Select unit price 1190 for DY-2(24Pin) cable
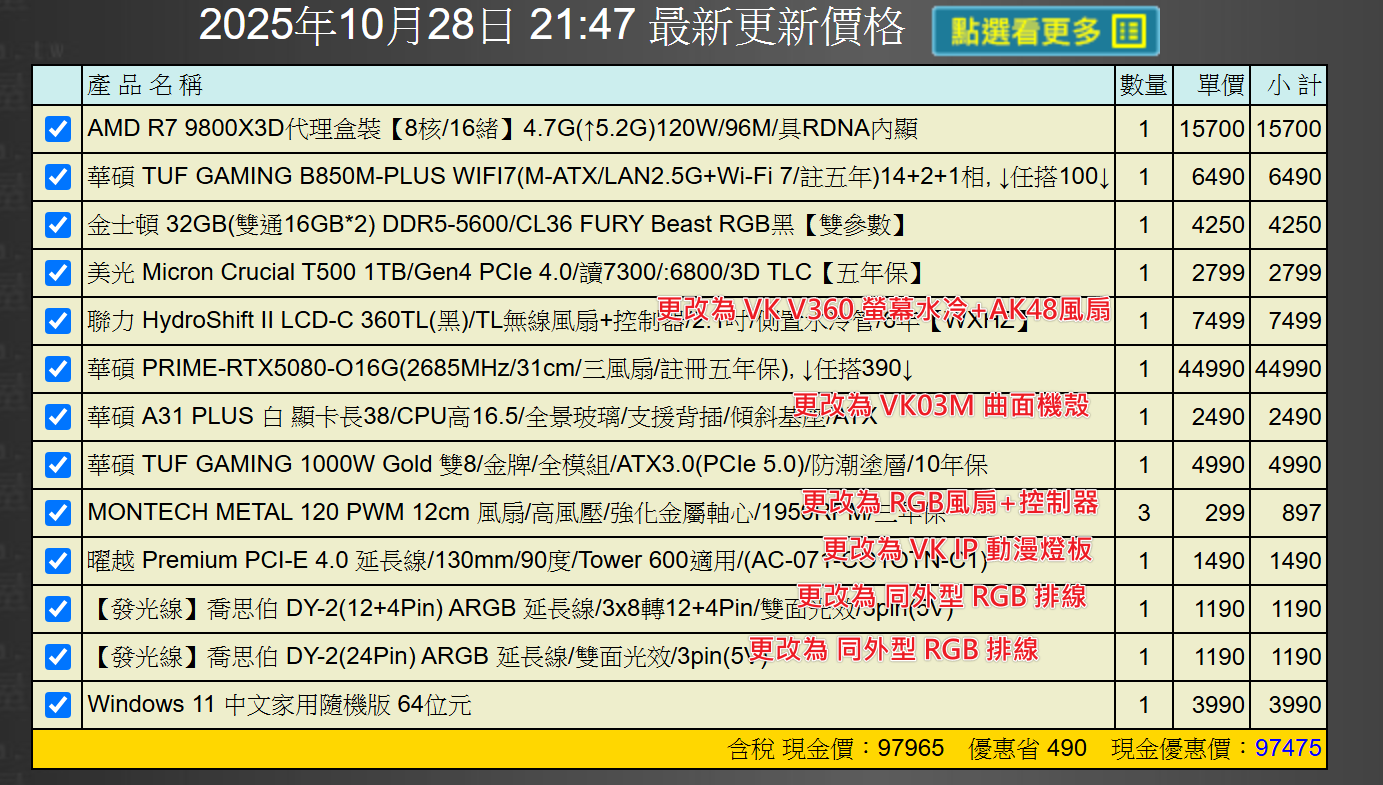 click(1218, 658)
